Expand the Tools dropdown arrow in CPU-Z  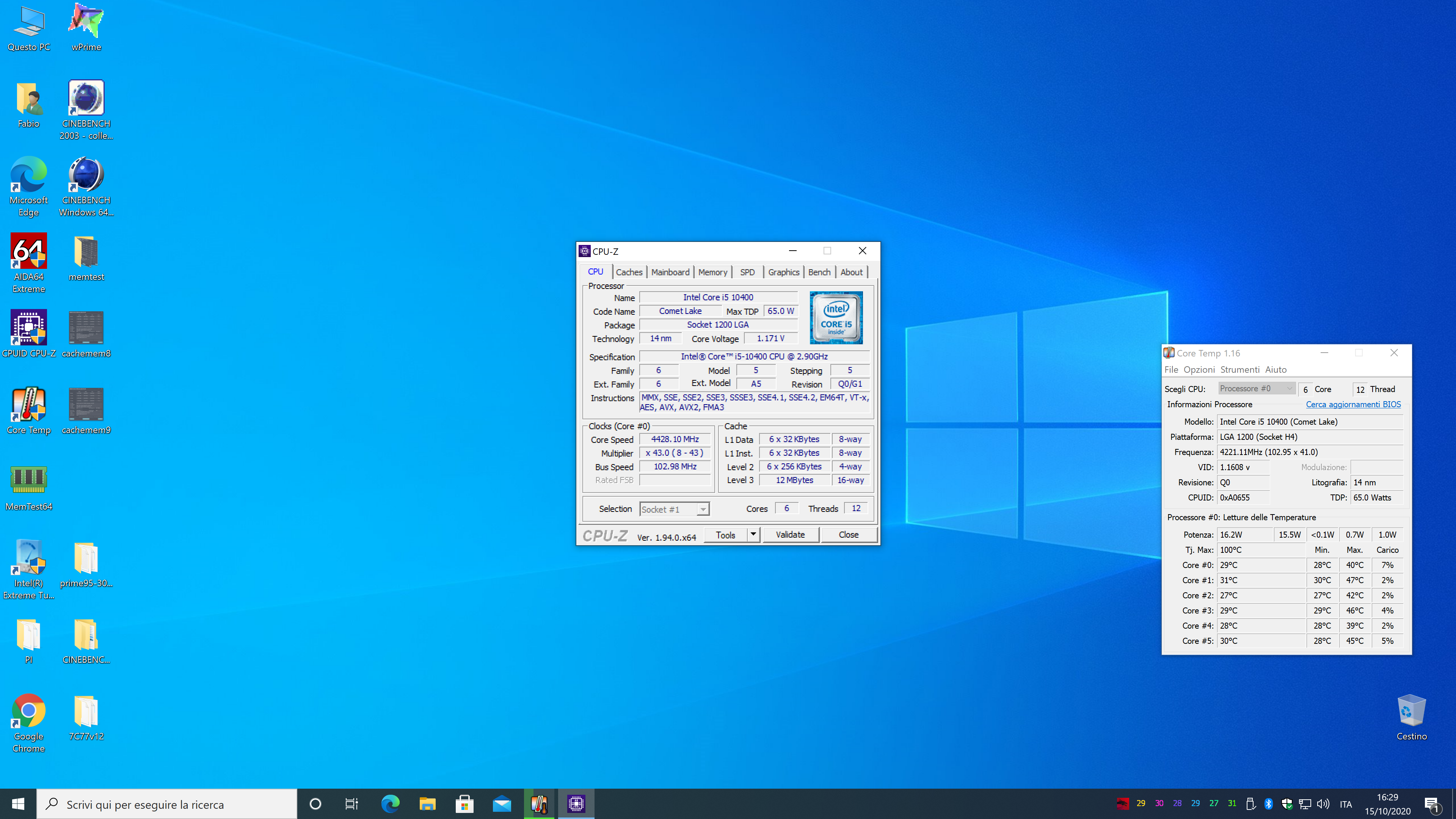click(x=753, y=534)
